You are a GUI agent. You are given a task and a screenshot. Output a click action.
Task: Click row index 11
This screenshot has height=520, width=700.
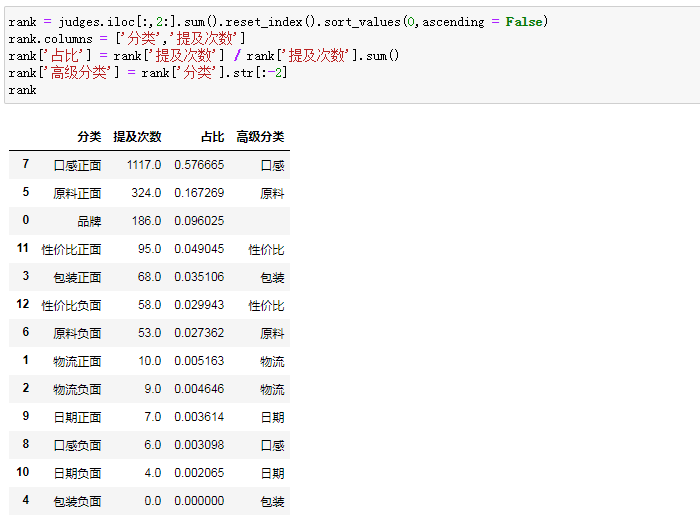click(23, 248)
